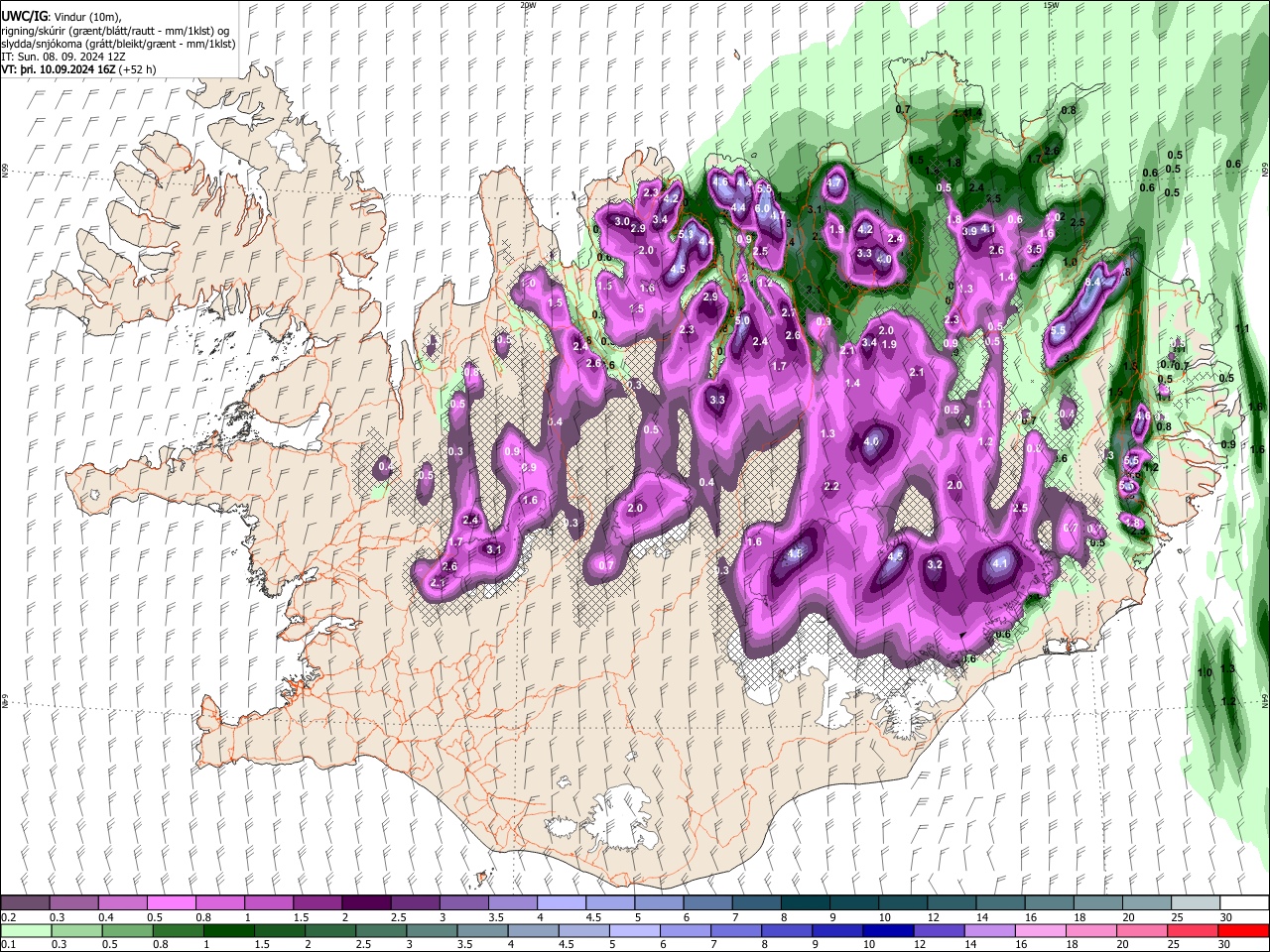Viewport: 1270px width, 952px height.
Task: Pick the light purple 14–16 swatch
Action: [989, 930]
